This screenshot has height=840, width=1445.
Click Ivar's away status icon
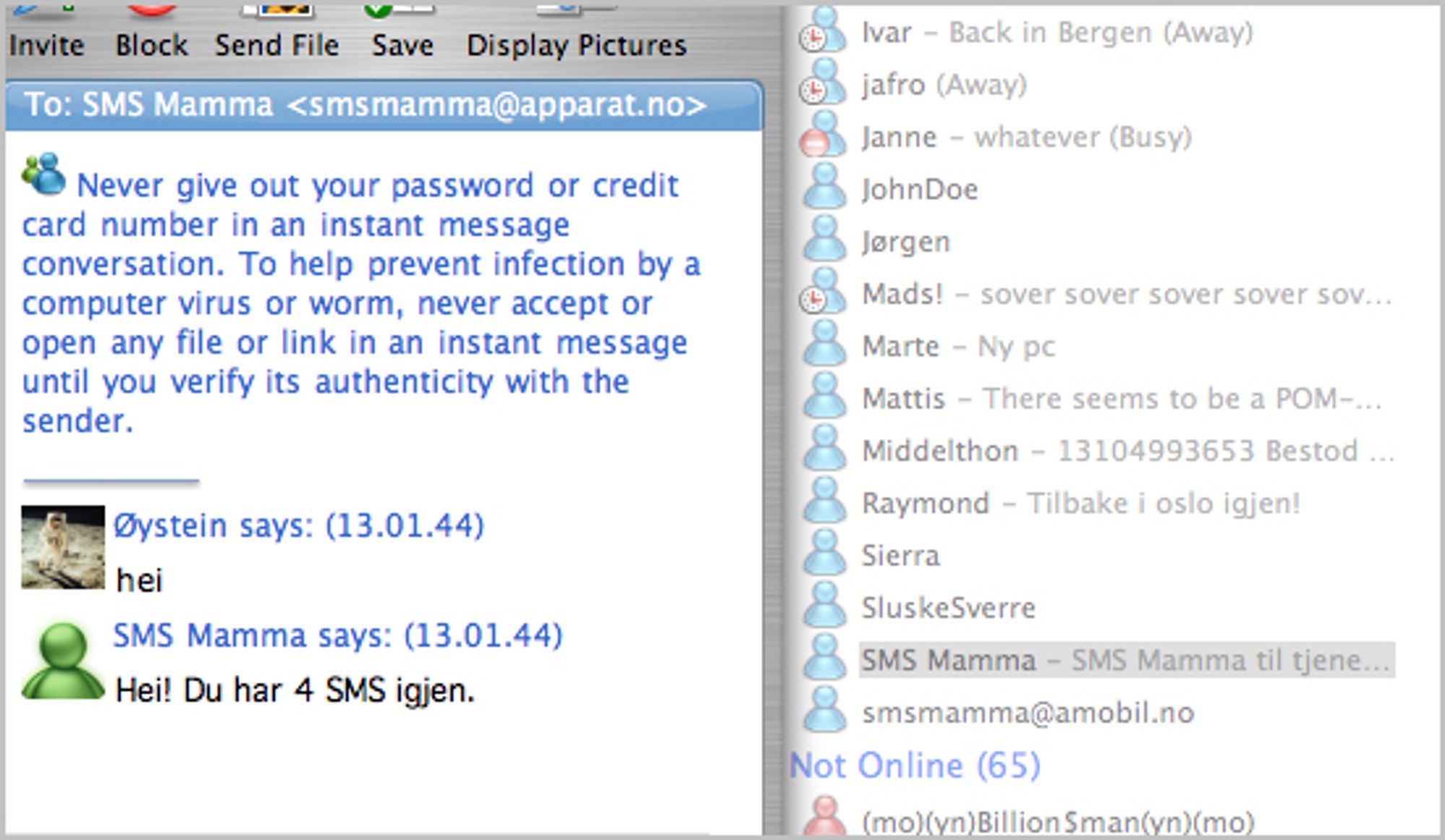(823, 32)
